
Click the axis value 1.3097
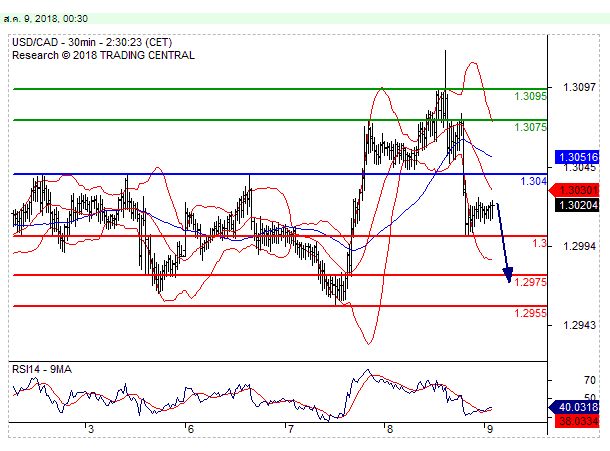579,87
